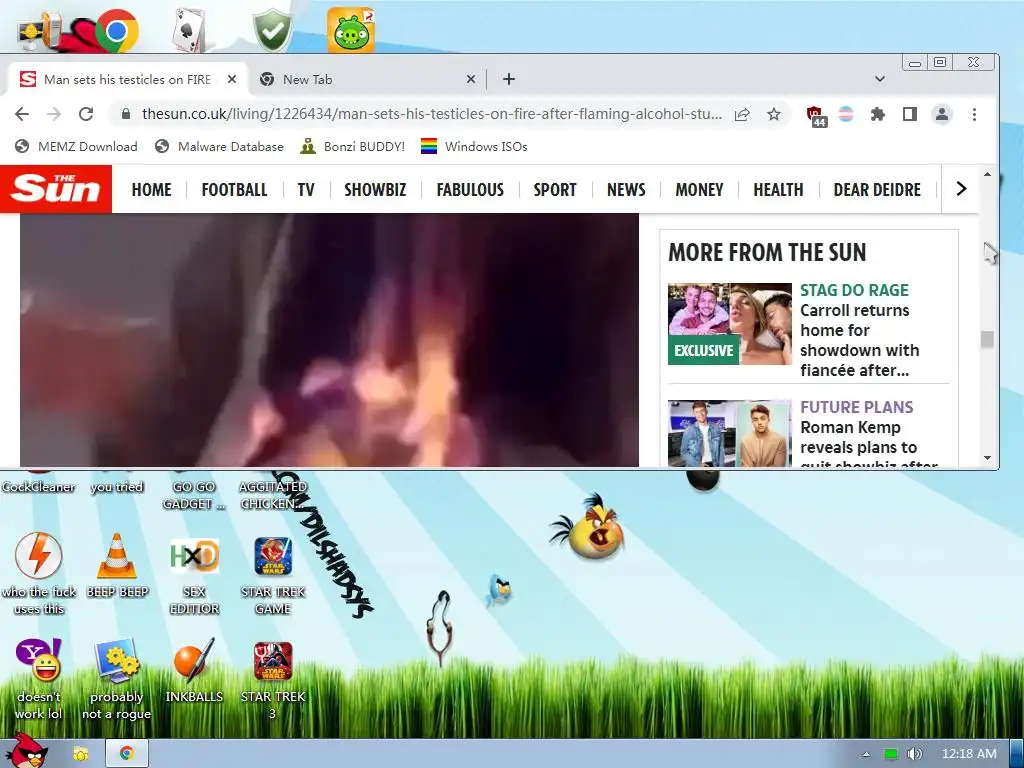Open the volume speaker tray icon
The height and width of the screenshot is (768, 1024).
coord(914,754)
